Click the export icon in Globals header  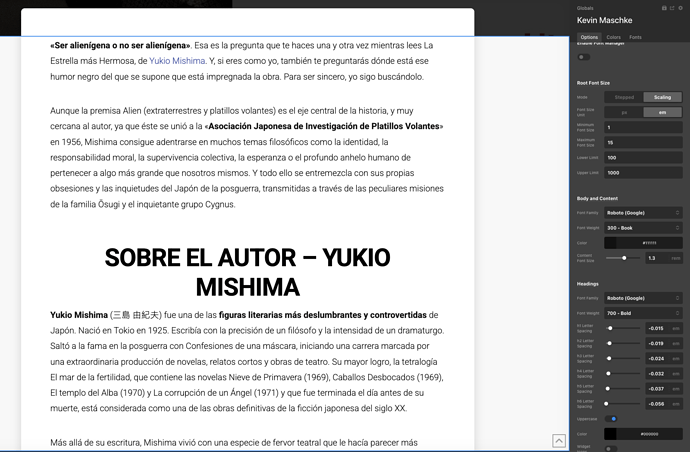pyautogui.click(x=673, y=7)
